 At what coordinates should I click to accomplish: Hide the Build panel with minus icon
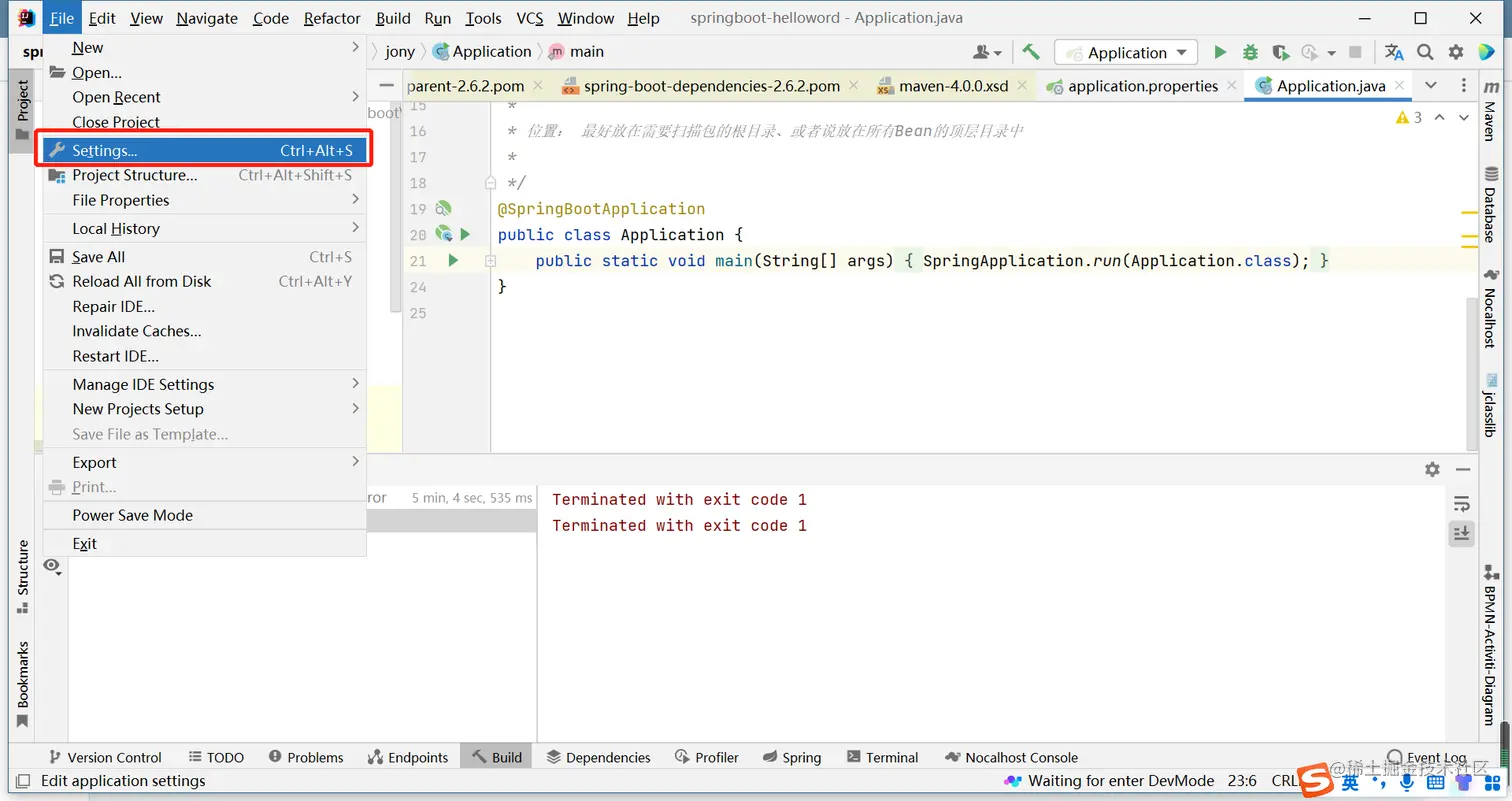point(1463,469)
